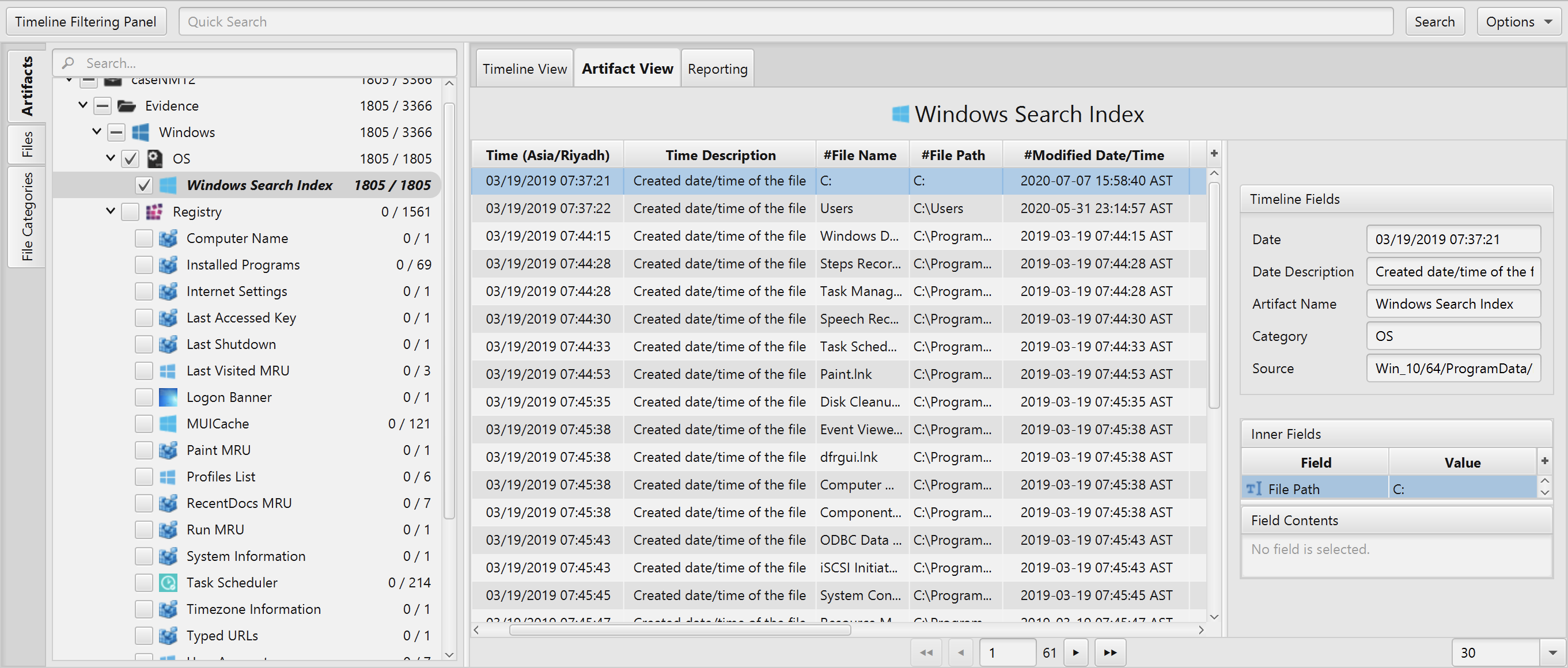
Task: Enable the Installed Programs checkbox
Action: (143, 265)
